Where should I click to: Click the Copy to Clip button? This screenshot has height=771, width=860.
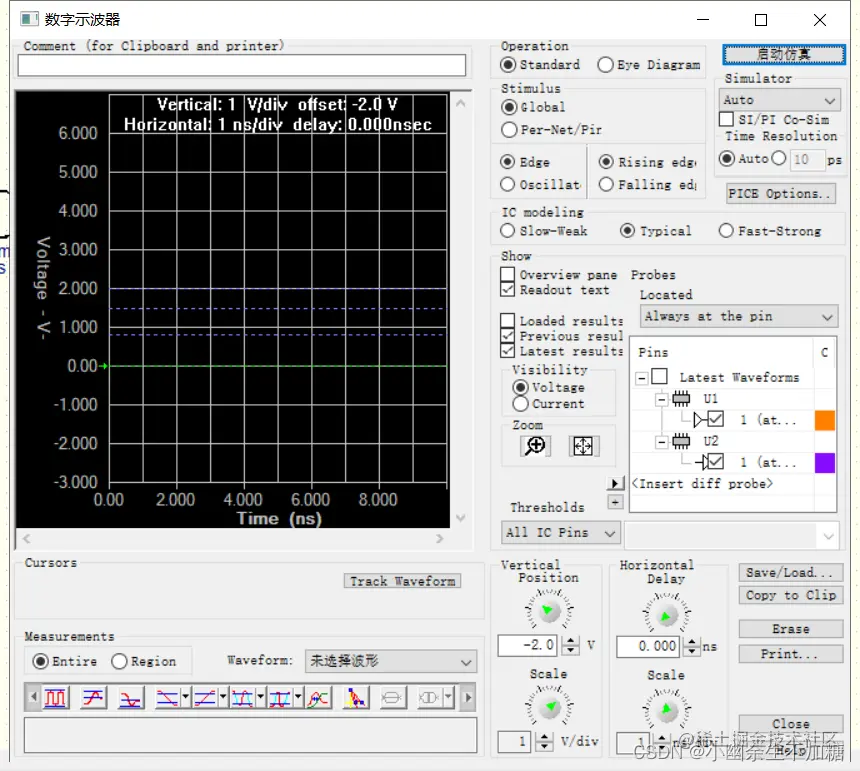790,595
